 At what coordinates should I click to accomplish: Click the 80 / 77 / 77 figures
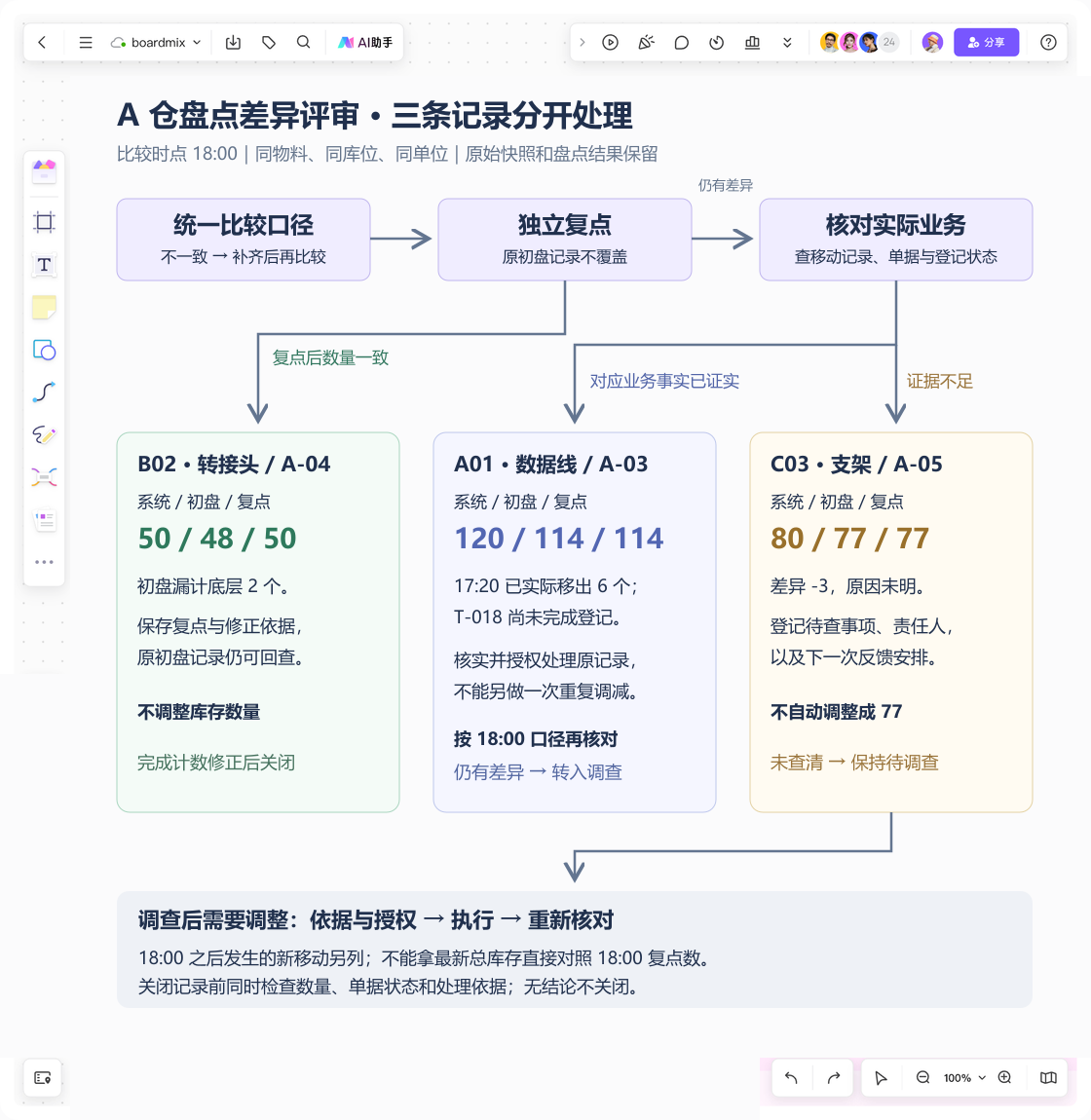[849, 539]
